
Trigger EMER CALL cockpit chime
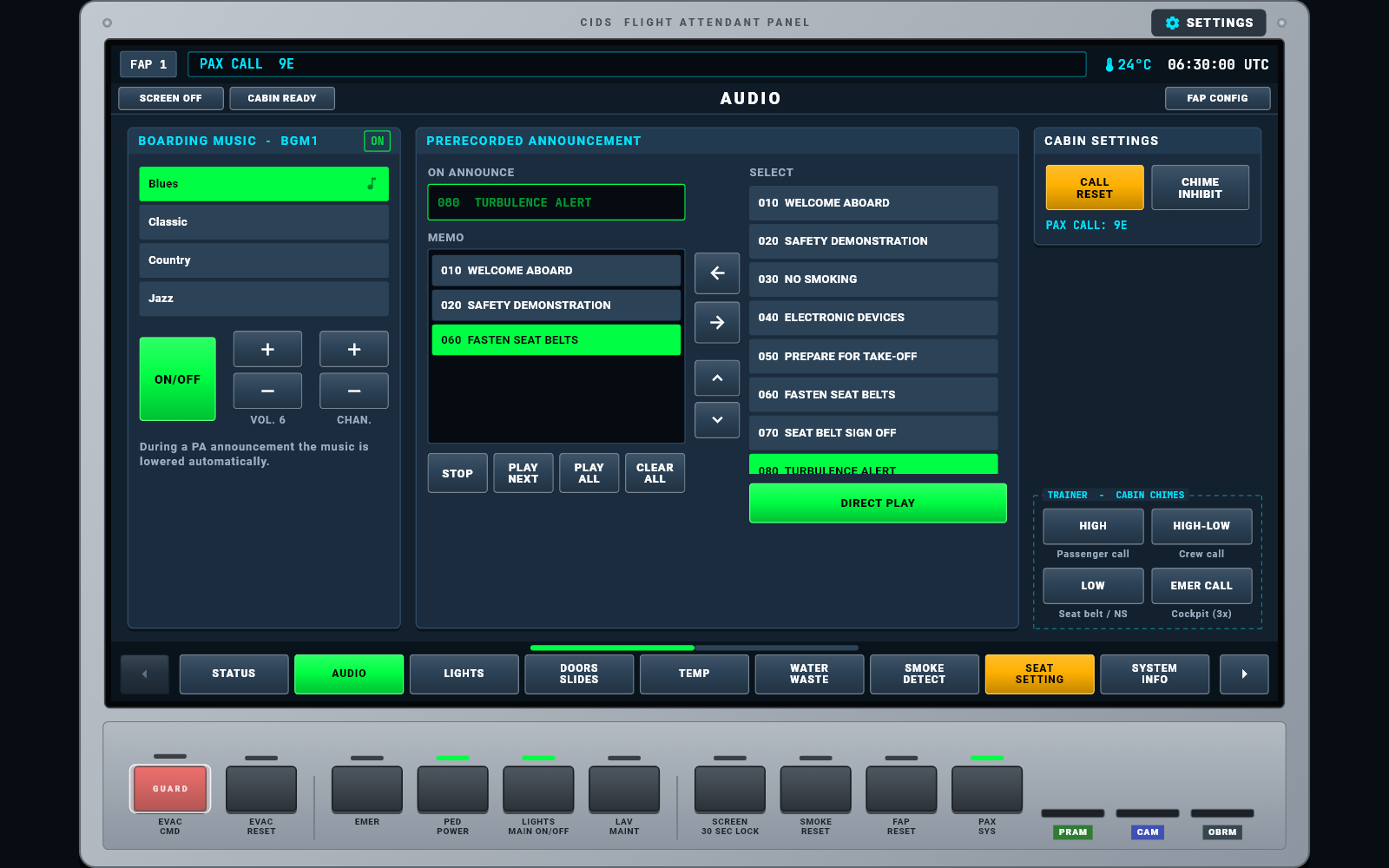click(x=1201, y=586)
